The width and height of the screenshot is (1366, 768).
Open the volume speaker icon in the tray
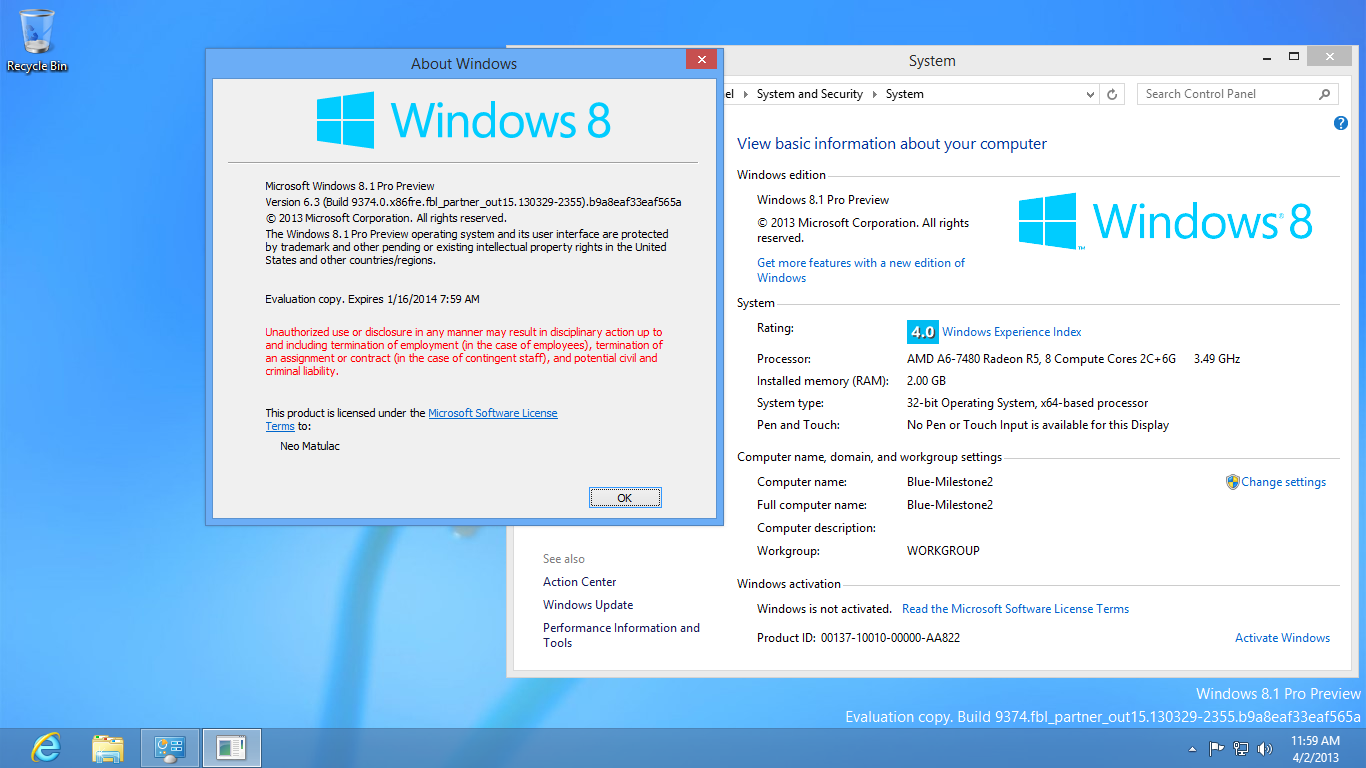[1265, 748]
